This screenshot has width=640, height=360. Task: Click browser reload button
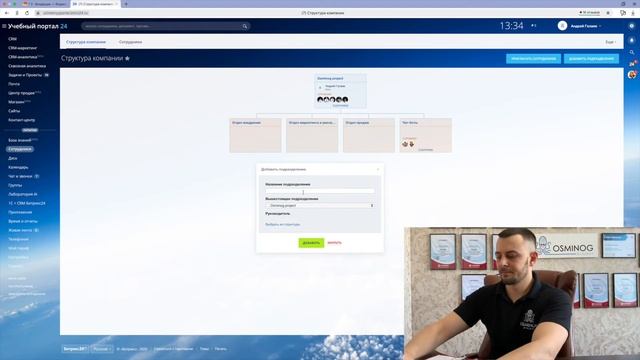27,13
